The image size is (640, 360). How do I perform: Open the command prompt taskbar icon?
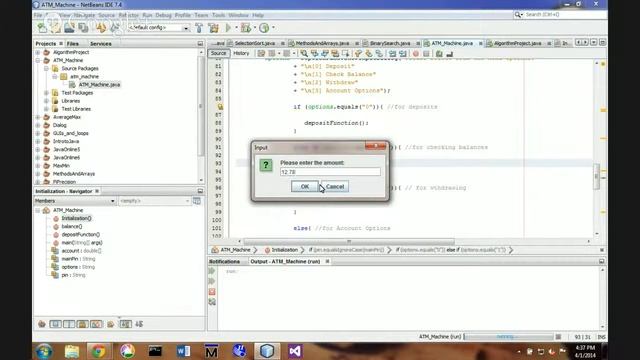(155, 351)
